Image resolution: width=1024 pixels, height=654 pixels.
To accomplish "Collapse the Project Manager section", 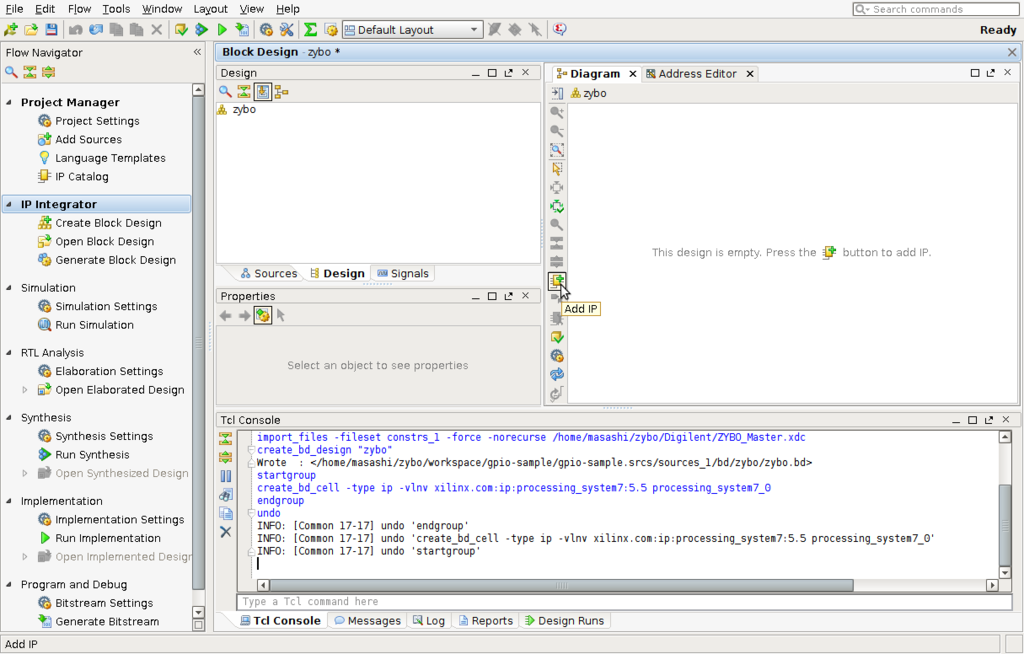I will click(x=9, y=102).
